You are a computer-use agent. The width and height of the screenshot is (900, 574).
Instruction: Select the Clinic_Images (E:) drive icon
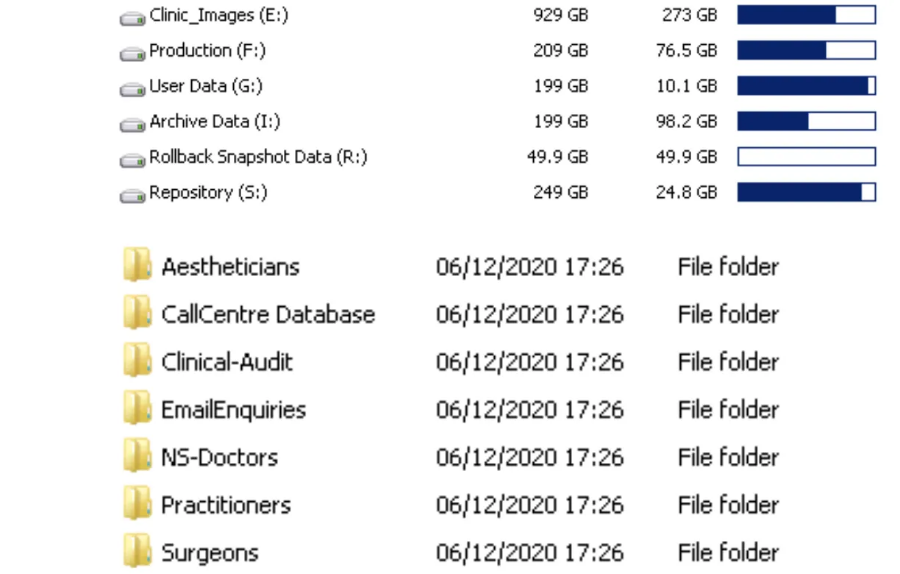132,18
